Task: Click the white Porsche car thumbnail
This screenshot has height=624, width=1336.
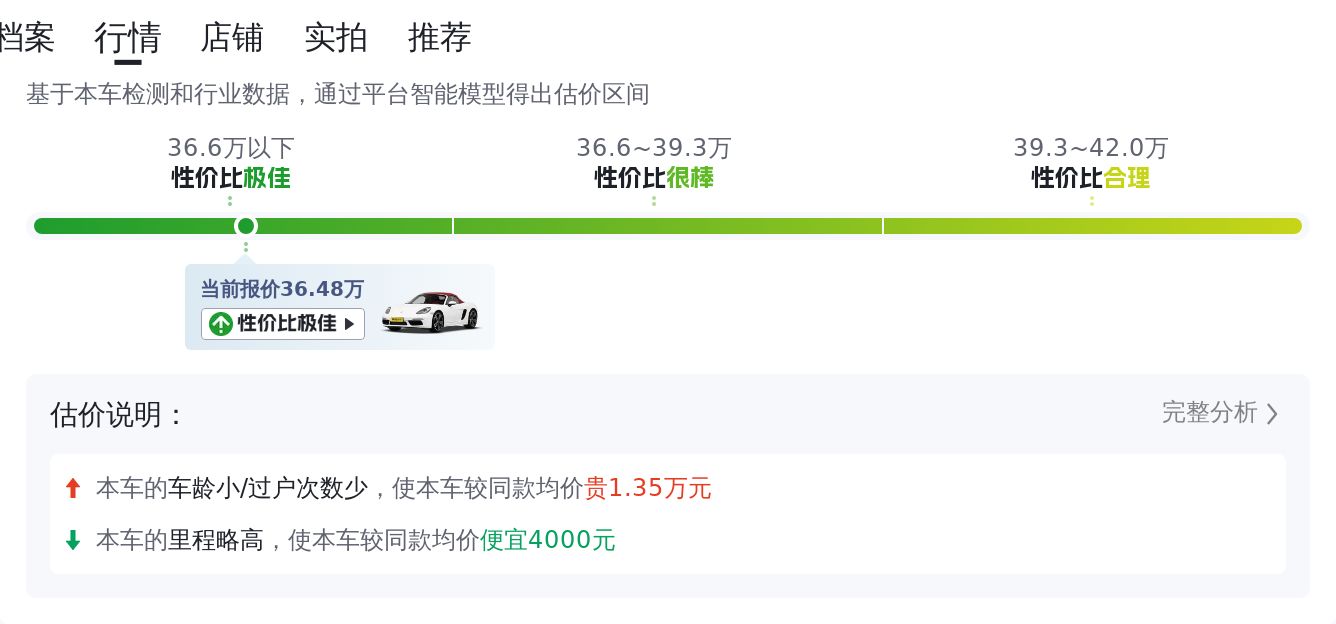Action: [431, 312]
